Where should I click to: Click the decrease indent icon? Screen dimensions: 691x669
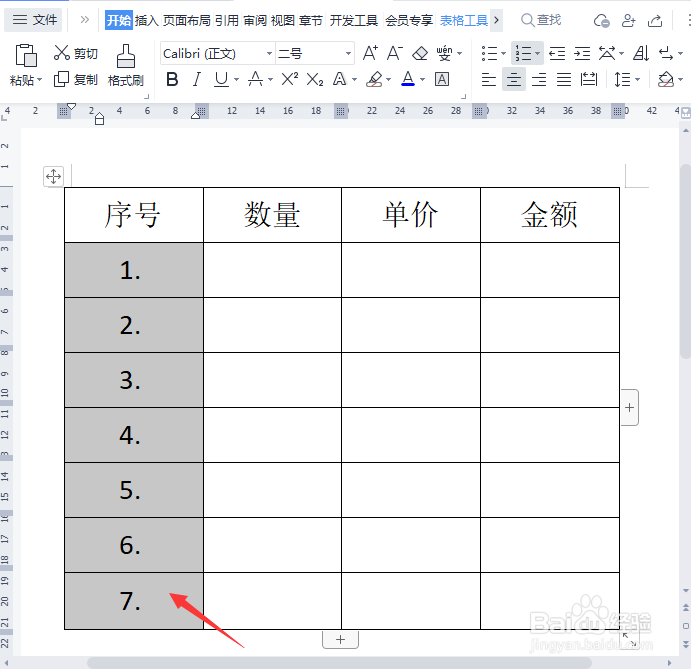[557, 54]
